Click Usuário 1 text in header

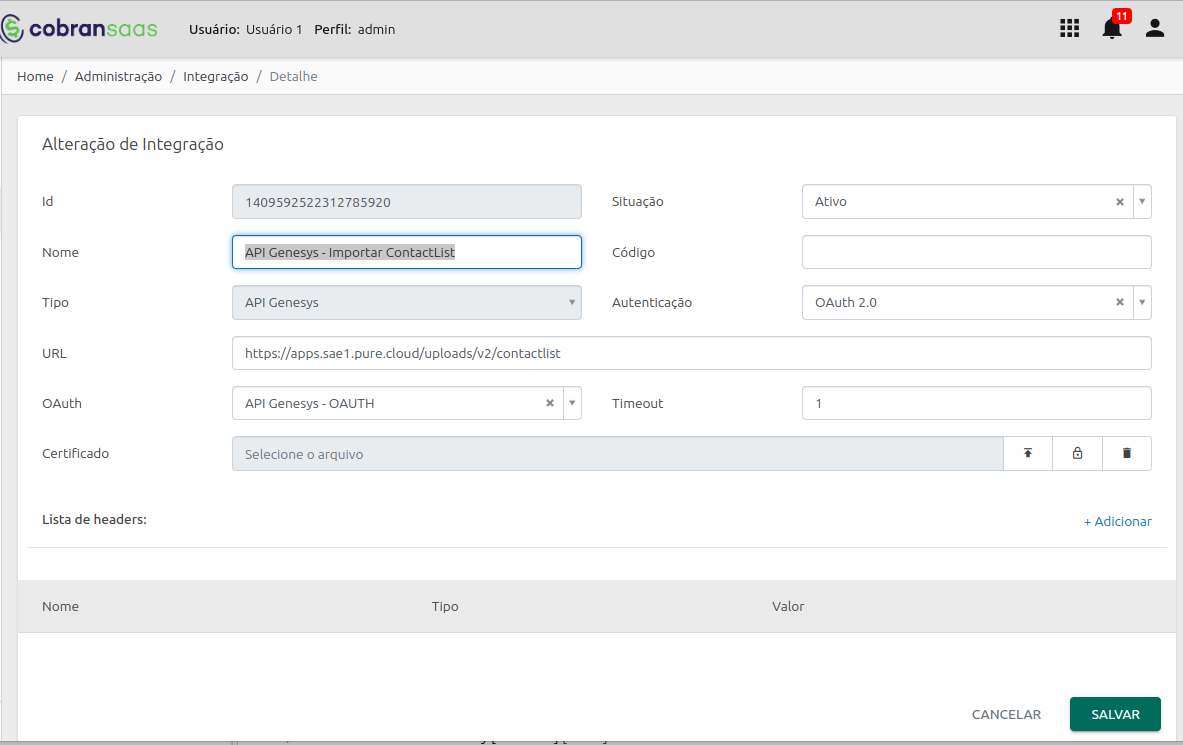[x=274, y=29]
